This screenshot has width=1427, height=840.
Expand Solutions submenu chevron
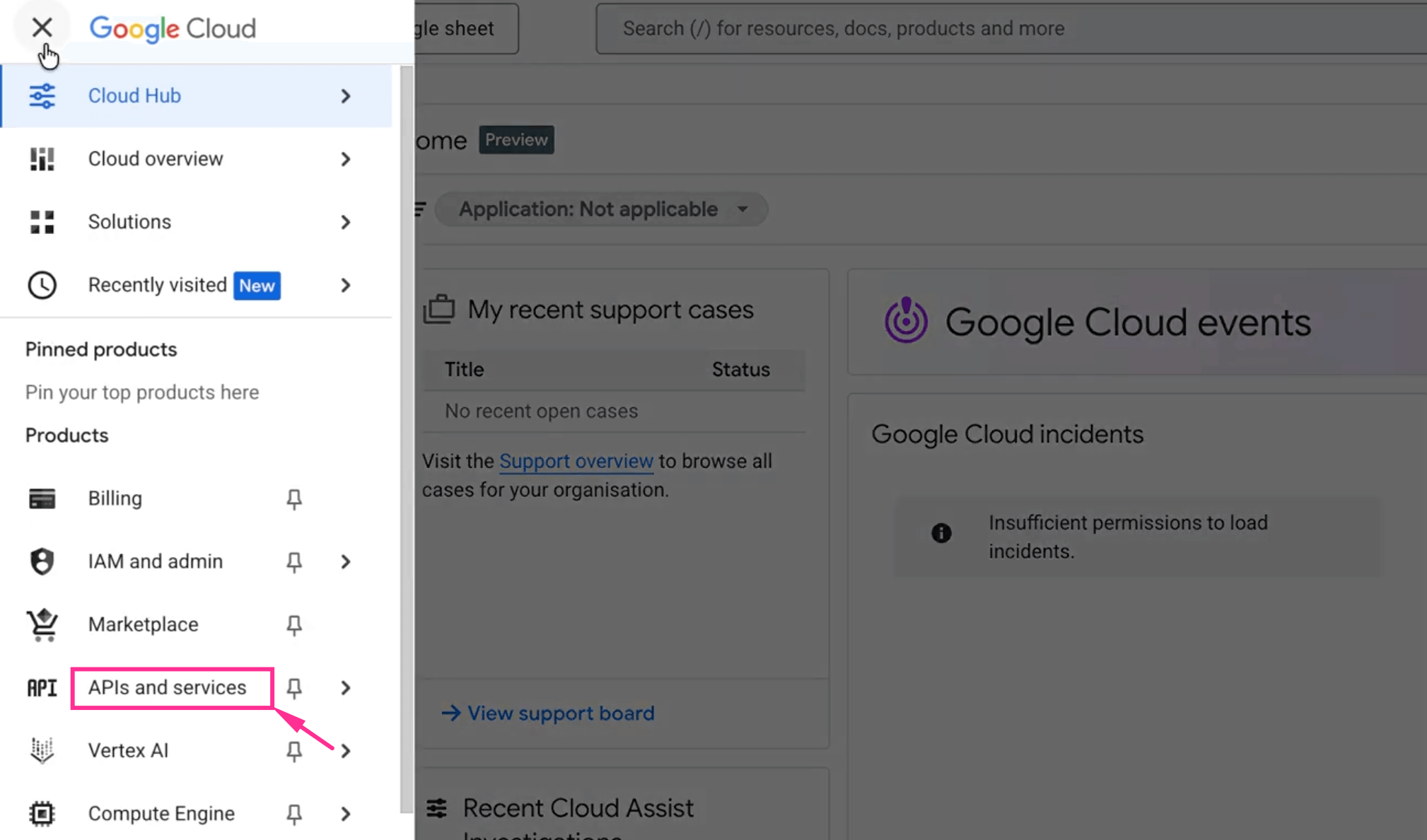point(345,222)
